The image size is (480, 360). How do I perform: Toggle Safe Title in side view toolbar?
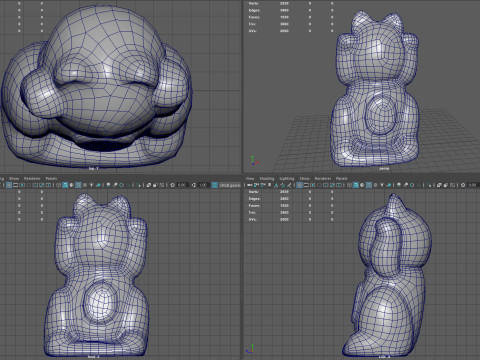(339, 185)
